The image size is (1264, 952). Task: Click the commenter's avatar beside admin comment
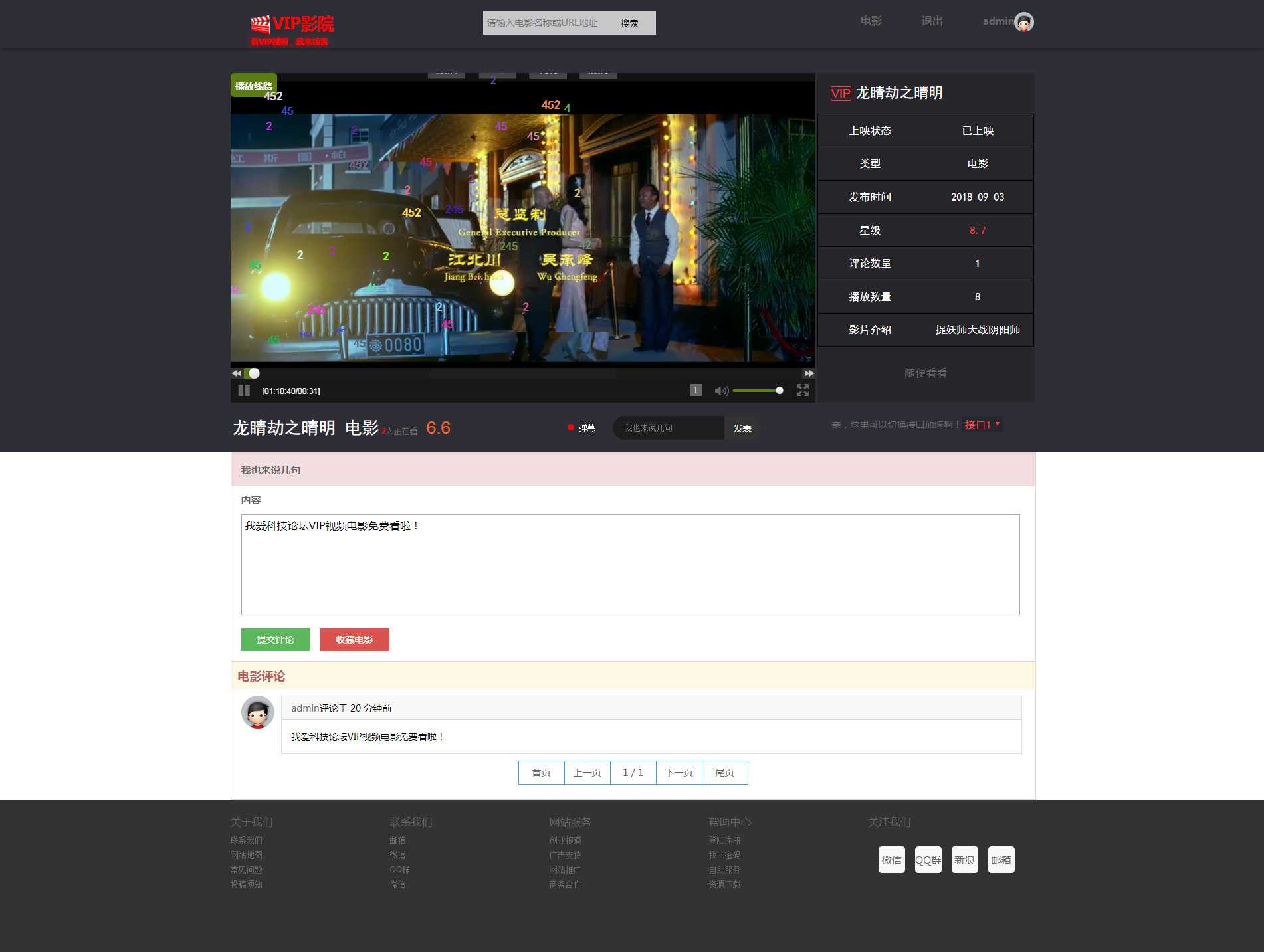pos(258,712)
